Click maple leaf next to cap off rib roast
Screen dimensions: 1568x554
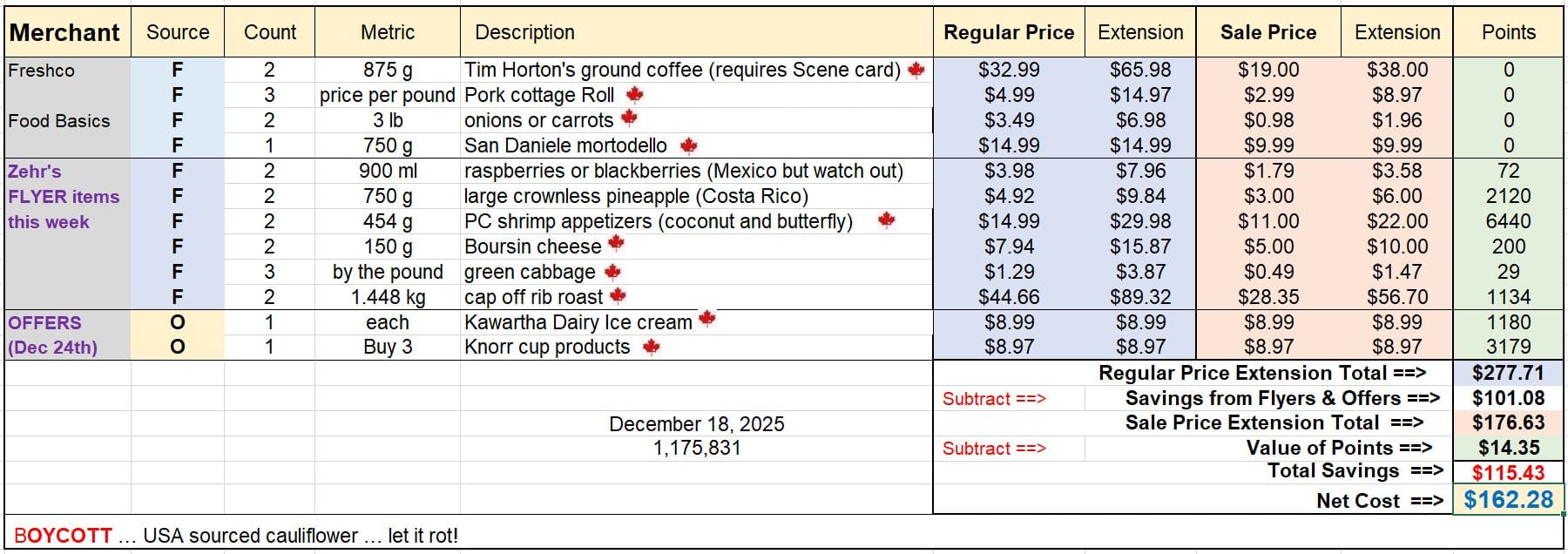(618, 296)
